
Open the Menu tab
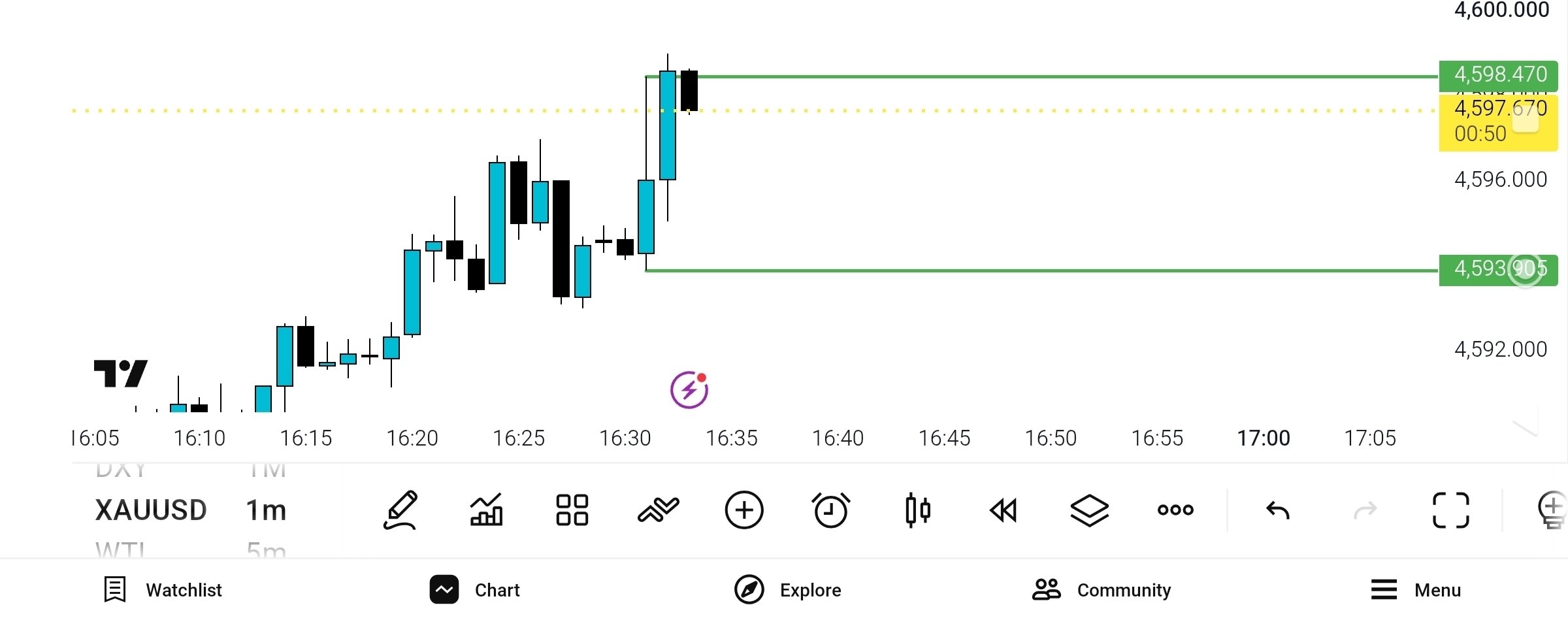tap(1416, 590)
